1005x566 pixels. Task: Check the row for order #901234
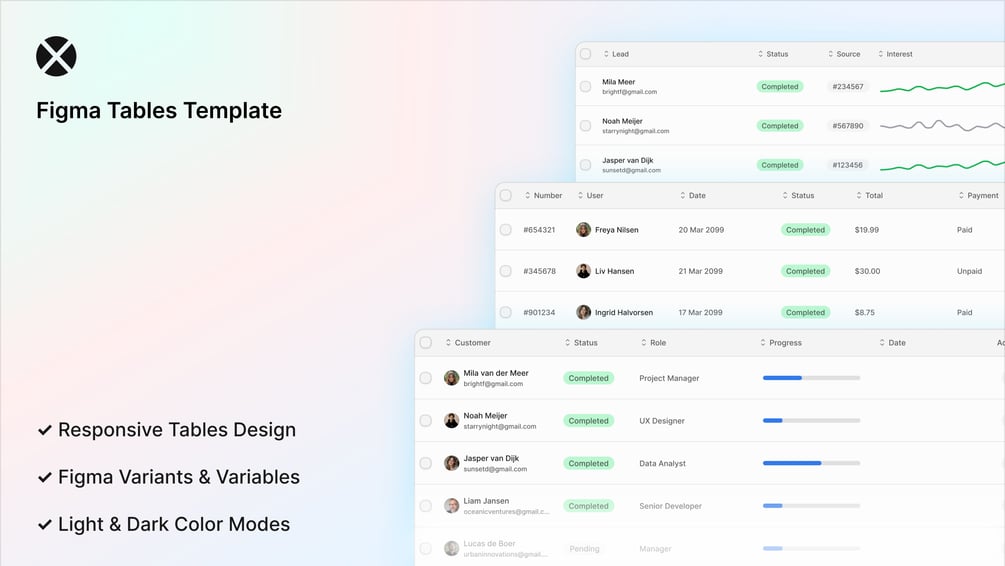[x=506, y=312]
